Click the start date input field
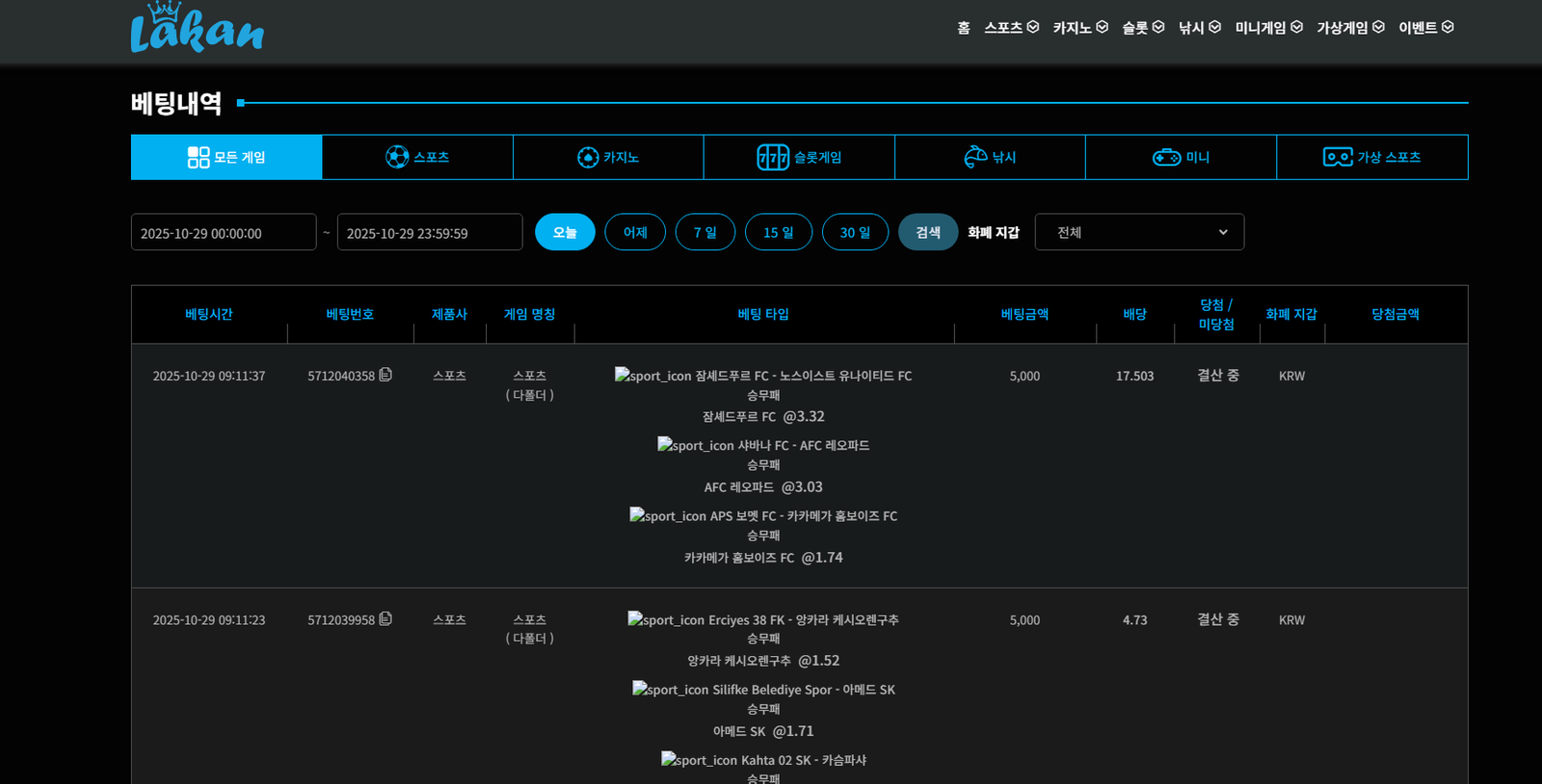 point(224,233)
